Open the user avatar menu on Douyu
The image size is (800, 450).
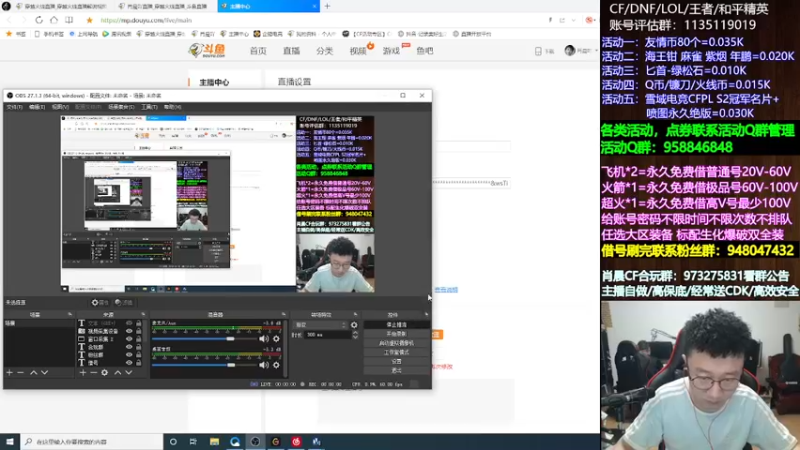point(570,51)
